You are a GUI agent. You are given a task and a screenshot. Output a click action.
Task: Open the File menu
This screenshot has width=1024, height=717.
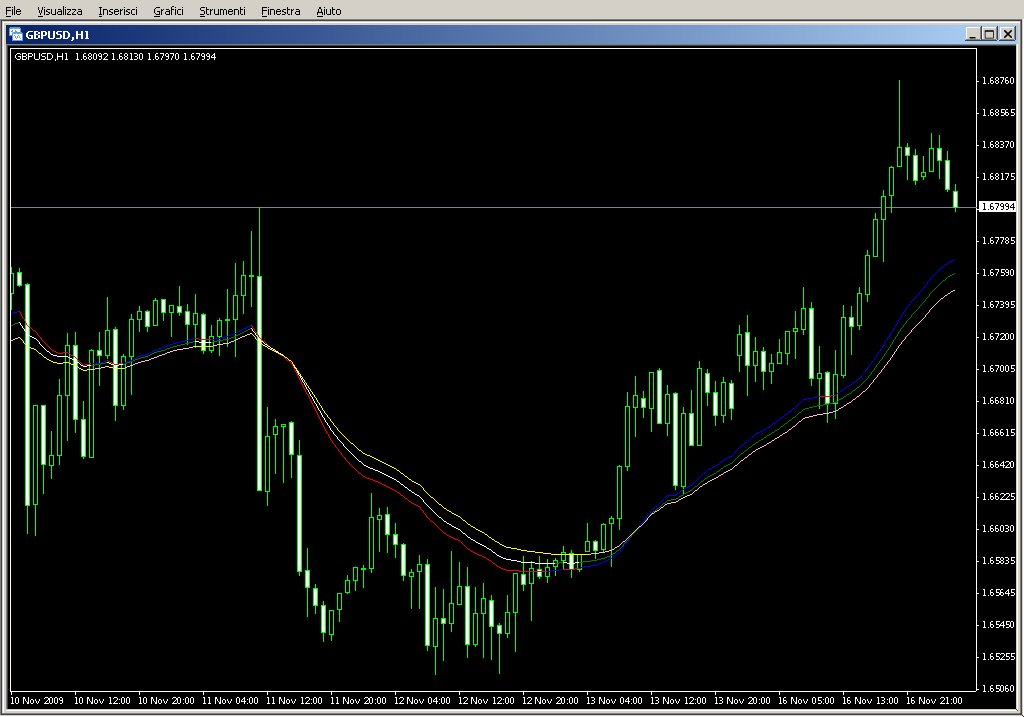click(13, 11)
